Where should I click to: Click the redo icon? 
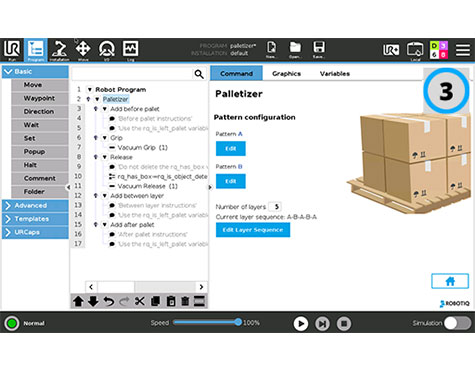[x=124, y=301]
